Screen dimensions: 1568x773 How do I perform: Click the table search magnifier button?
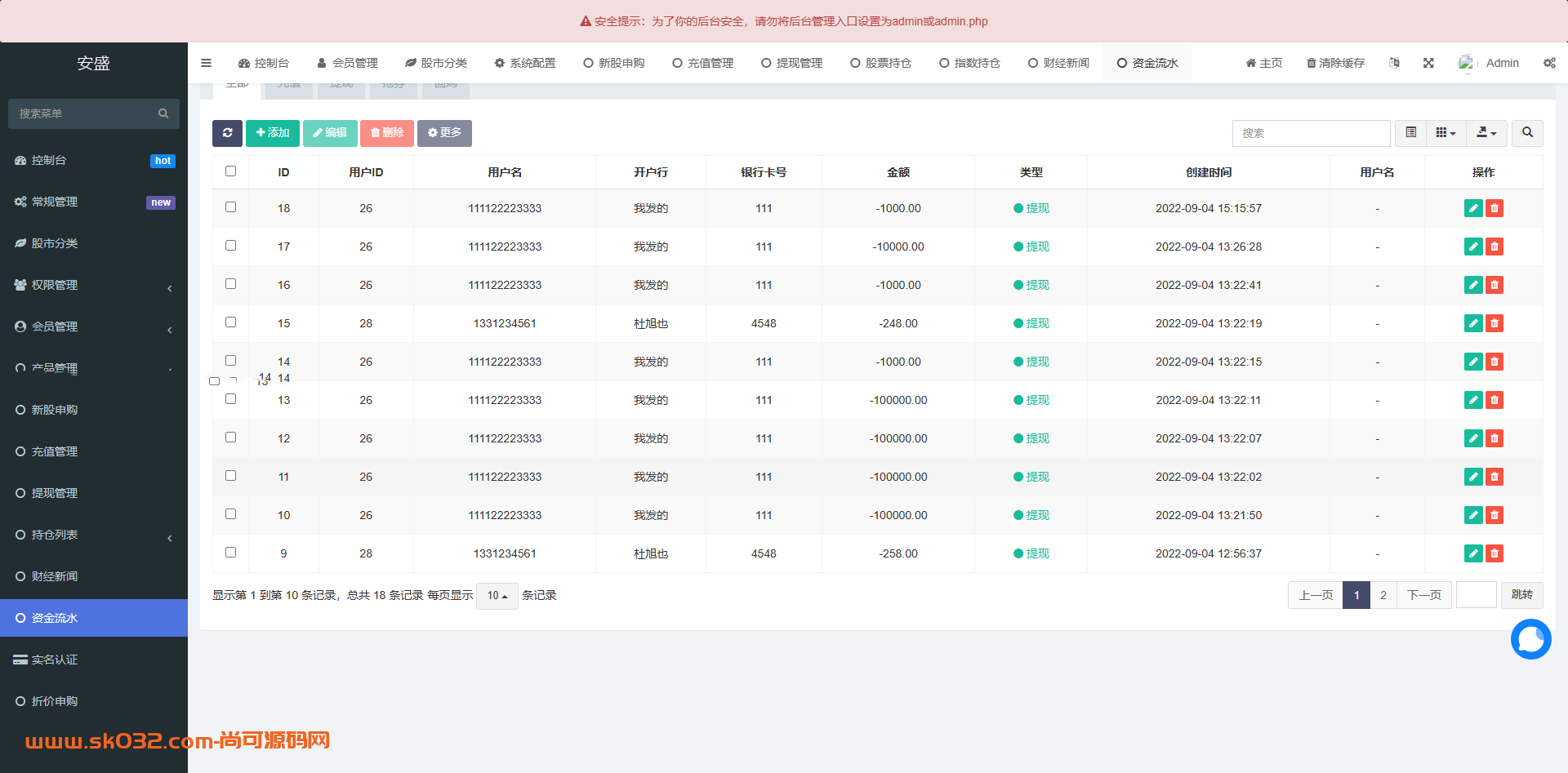click(x=1527, y=133)
